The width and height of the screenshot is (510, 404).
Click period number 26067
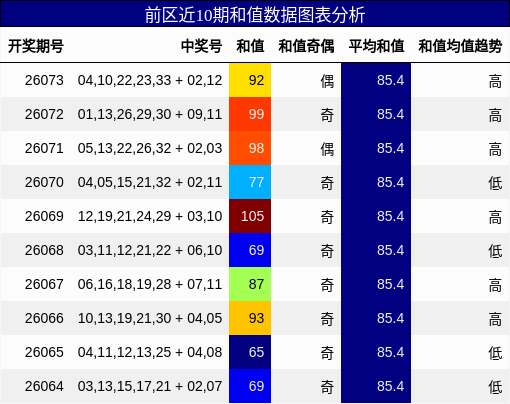click(x=44, y=284)
